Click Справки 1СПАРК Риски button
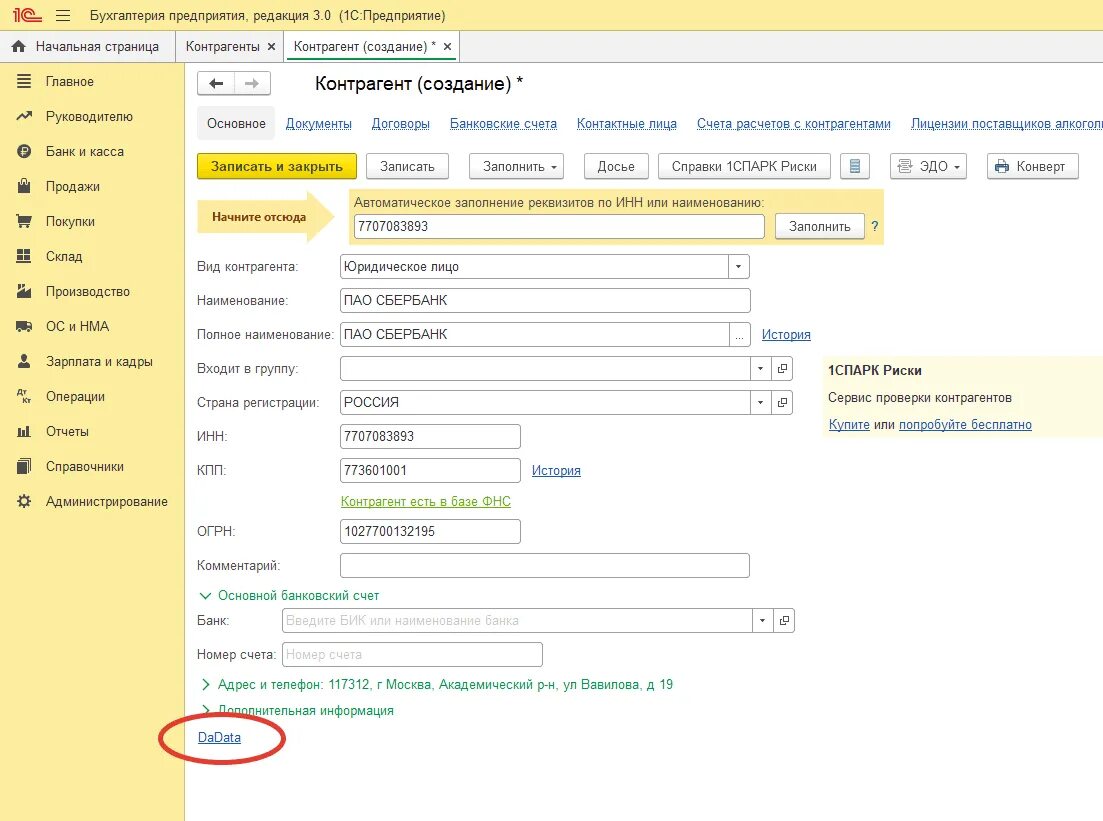This screenshot has width=1103, height=821. coord(744,167)
